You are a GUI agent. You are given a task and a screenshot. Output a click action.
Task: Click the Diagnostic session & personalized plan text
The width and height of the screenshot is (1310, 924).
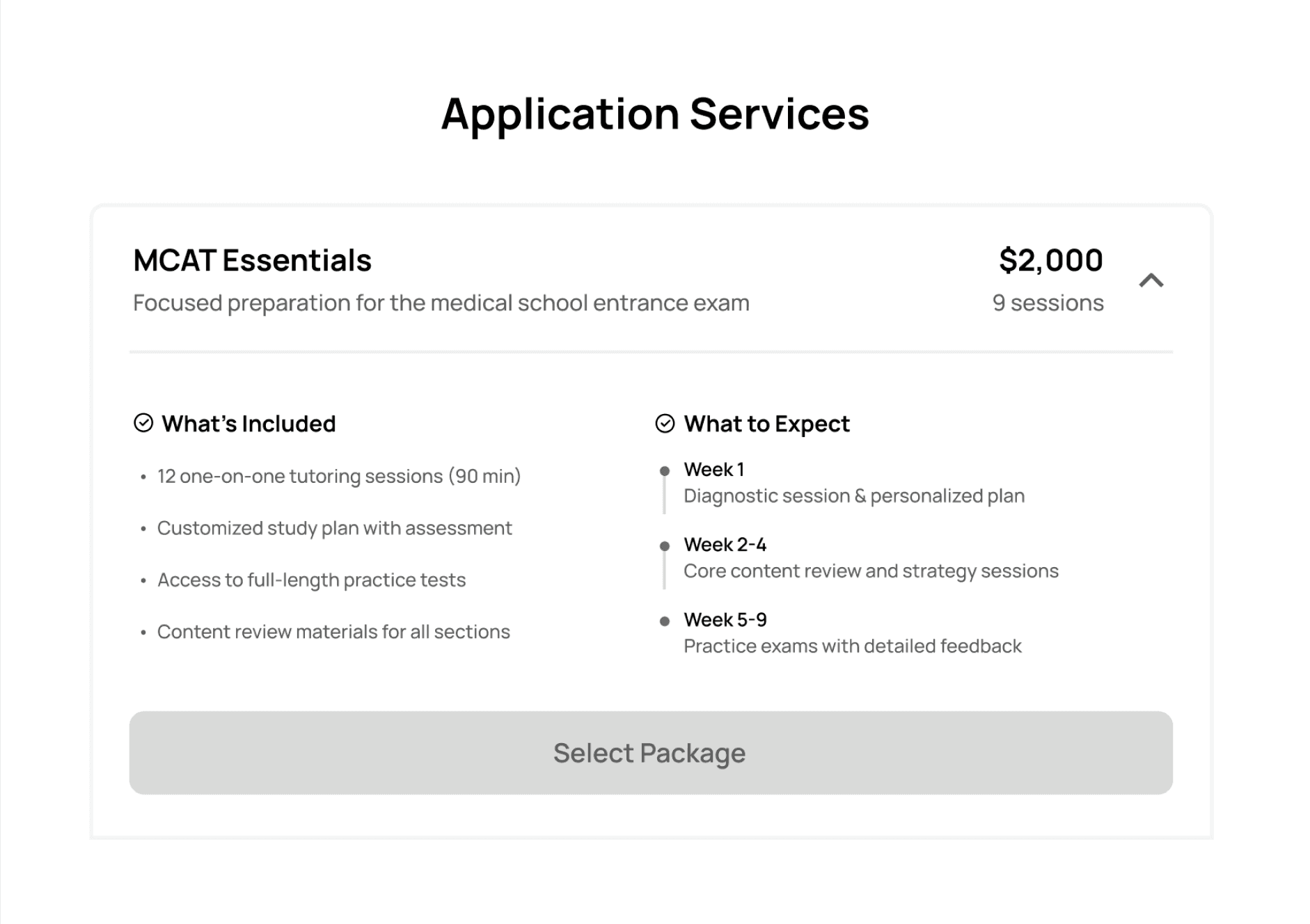point(854,496)
